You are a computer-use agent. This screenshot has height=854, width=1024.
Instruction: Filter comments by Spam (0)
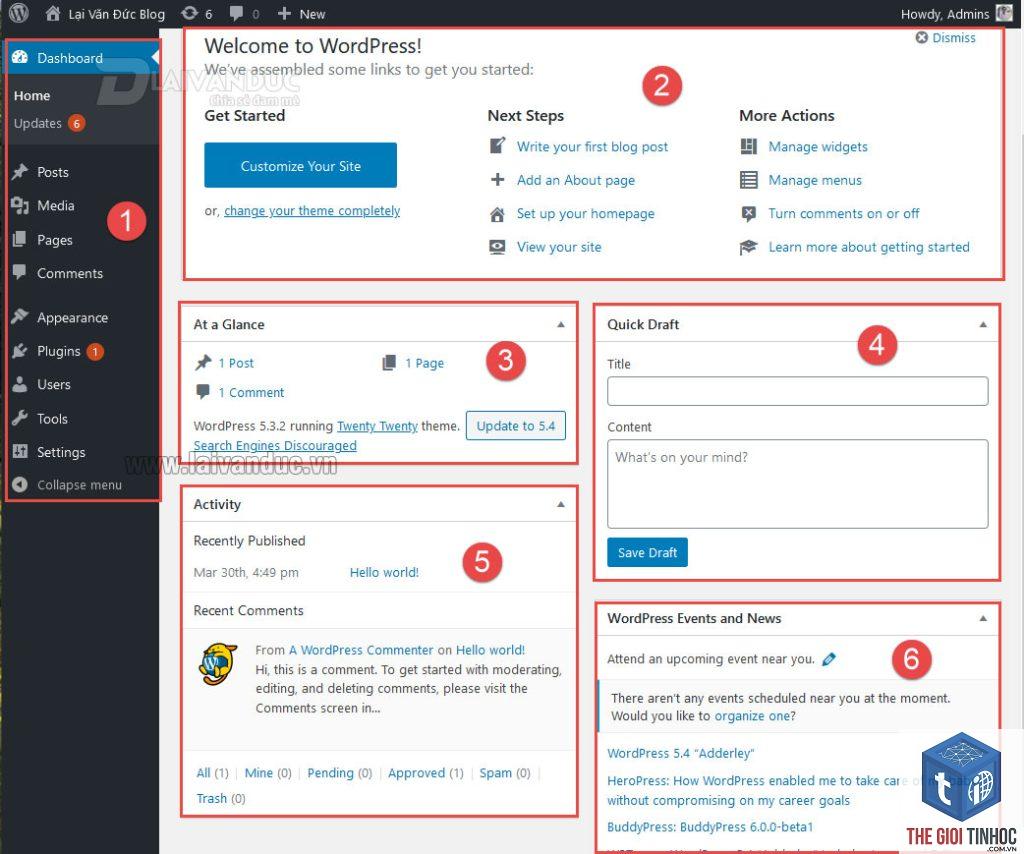click(x=505, y=772)
